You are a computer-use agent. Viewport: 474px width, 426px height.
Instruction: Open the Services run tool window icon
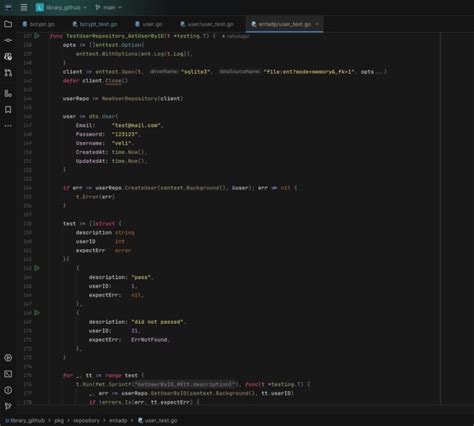(x=8, y=358)
